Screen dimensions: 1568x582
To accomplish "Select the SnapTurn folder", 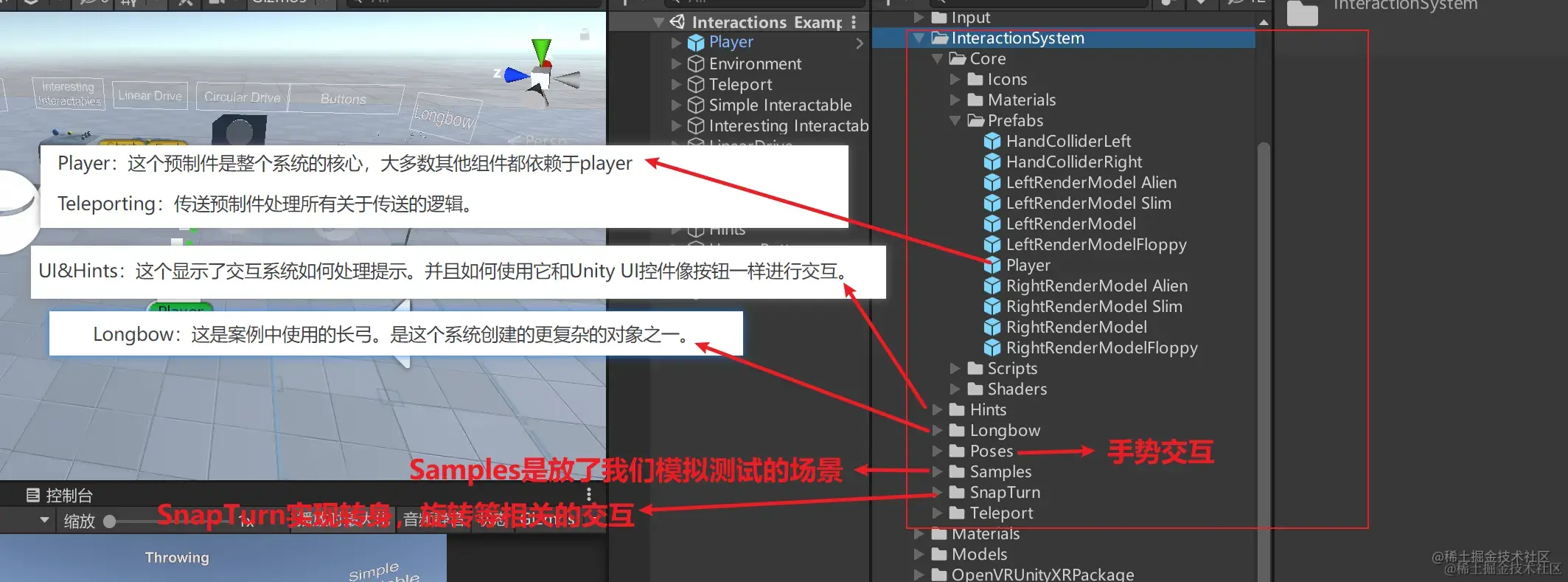I will (x=1004, y=492).
